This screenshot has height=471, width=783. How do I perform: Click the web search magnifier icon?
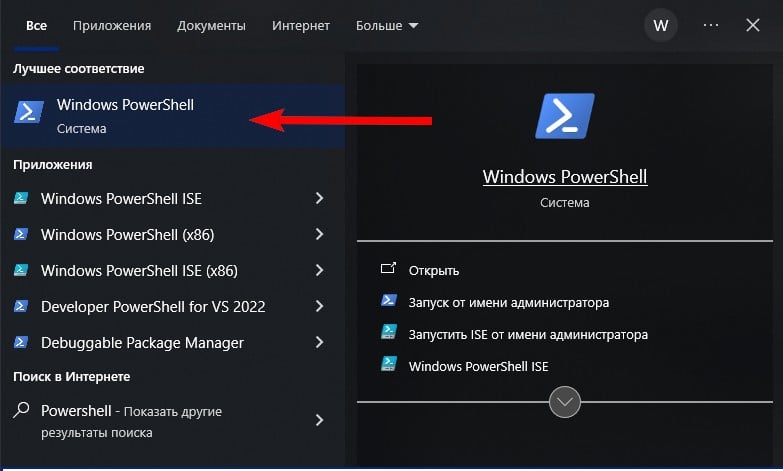(x=21, y=411)
